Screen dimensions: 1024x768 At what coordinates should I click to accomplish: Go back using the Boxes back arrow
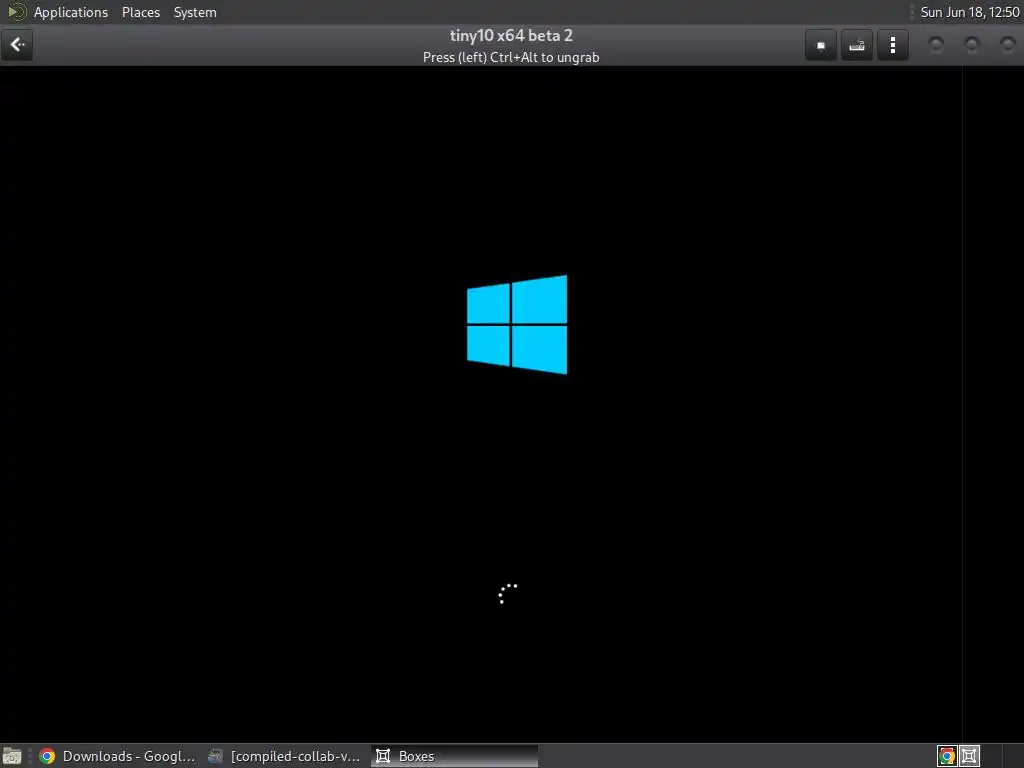pyautogui.click(x=17, y=45)
